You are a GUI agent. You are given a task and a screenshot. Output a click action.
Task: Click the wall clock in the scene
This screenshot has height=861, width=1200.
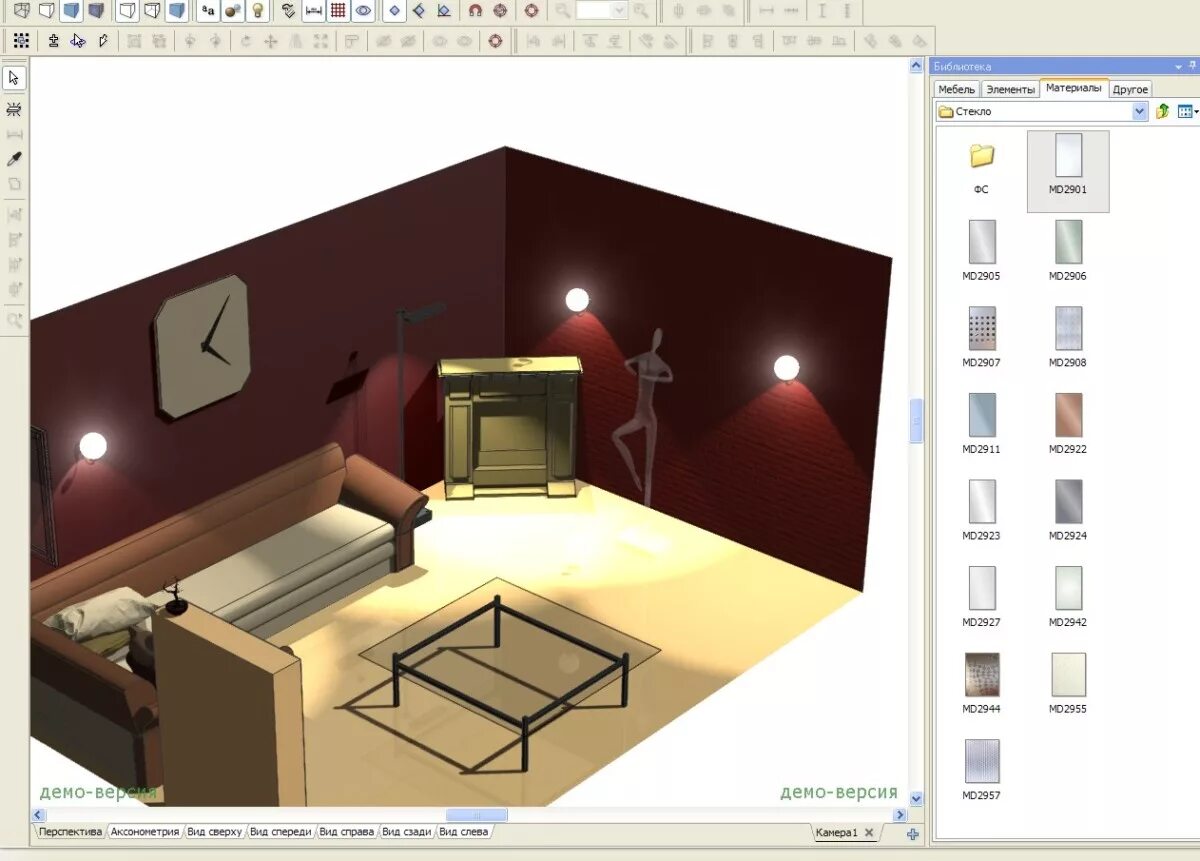tap(201, 346)
